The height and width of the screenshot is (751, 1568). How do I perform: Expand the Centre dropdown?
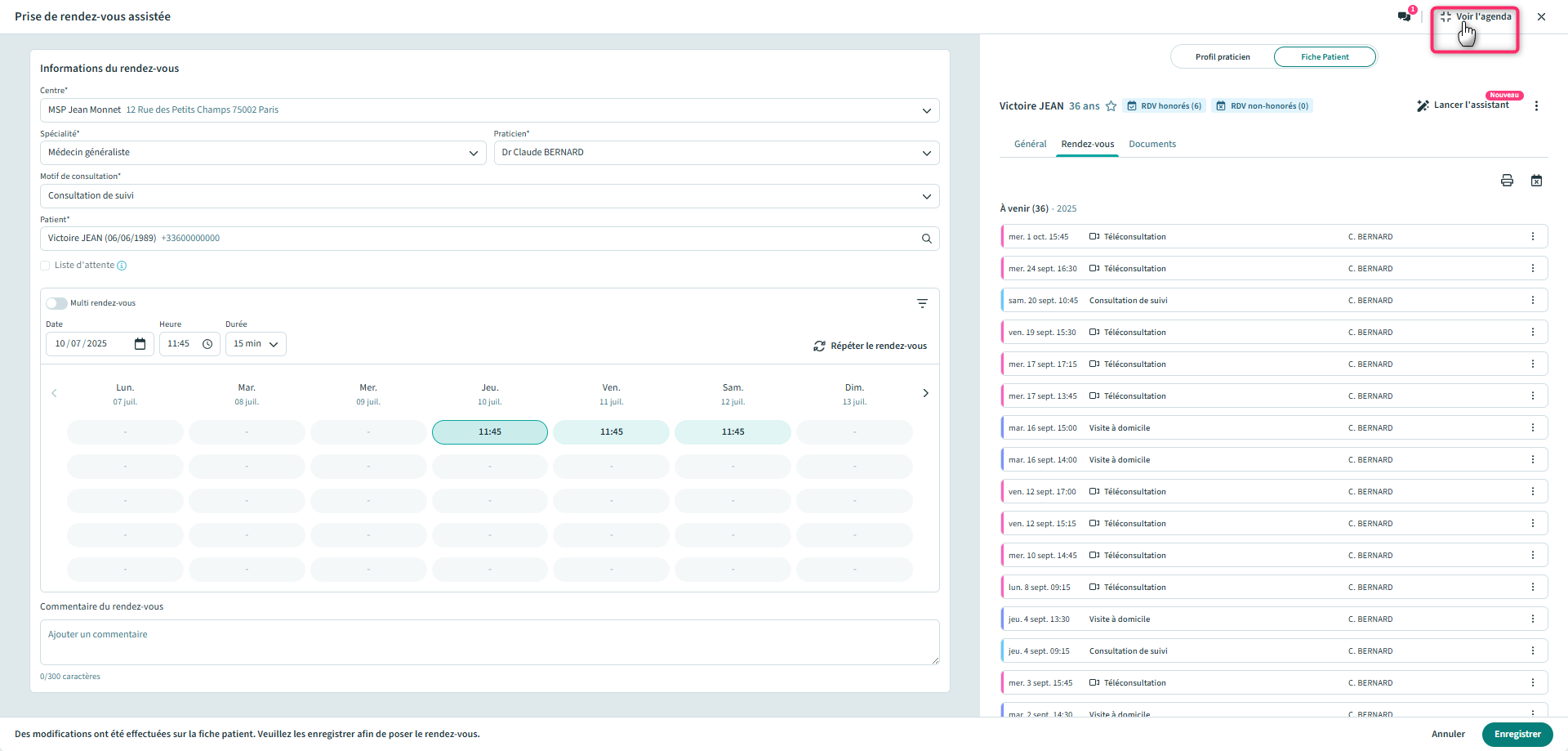(926, 110)
